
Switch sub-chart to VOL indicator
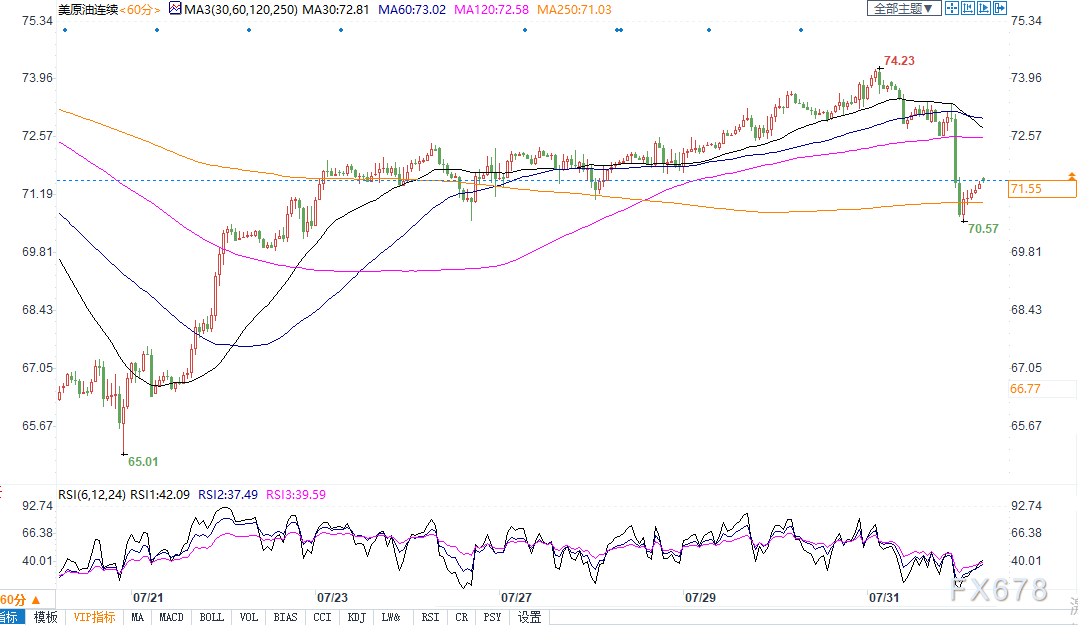coord(249,617)
